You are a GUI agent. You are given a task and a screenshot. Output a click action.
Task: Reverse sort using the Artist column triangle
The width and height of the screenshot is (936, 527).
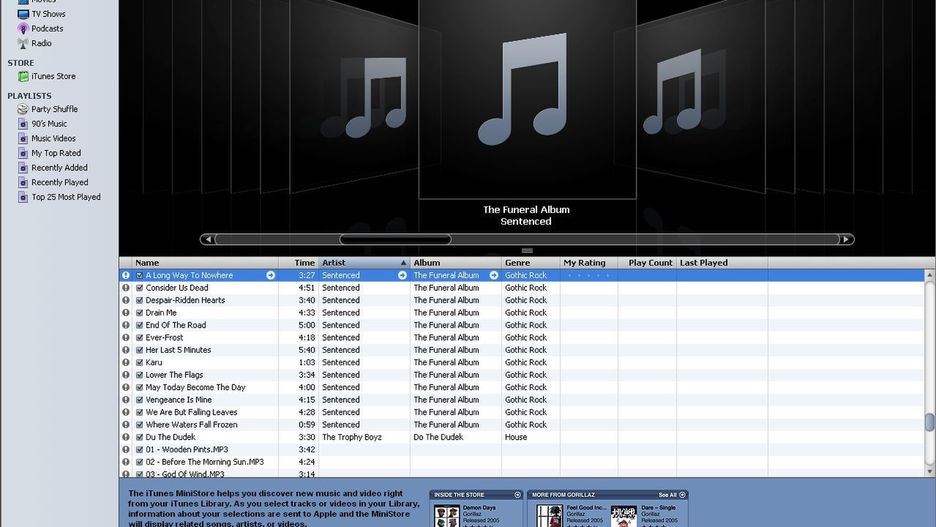tap(404, 263)
